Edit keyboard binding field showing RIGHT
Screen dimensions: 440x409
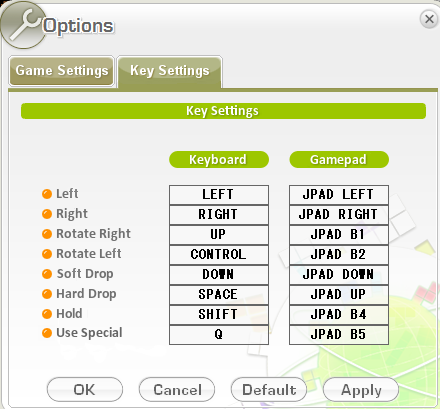[x=219, y=215]
